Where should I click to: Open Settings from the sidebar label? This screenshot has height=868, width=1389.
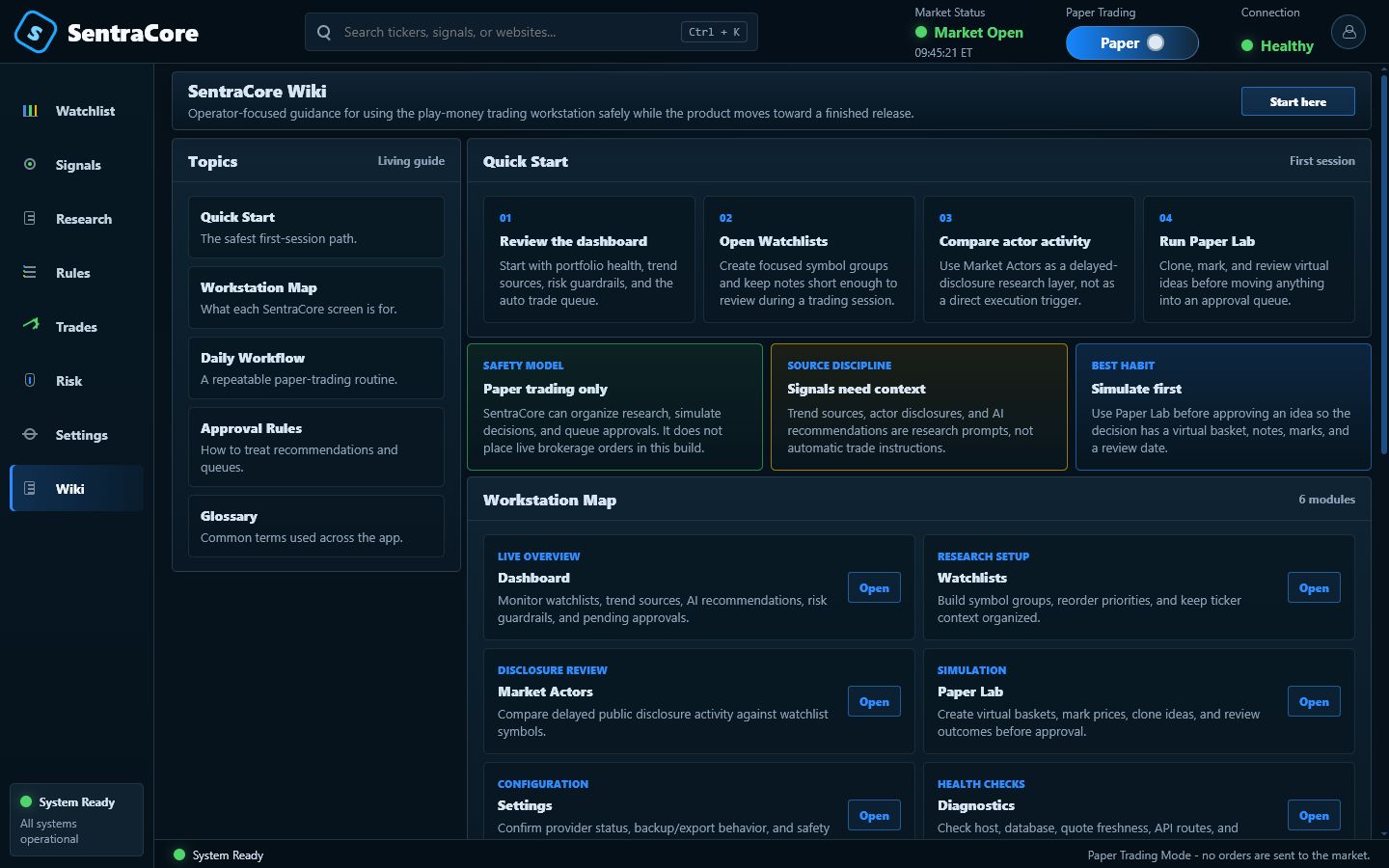82,435
